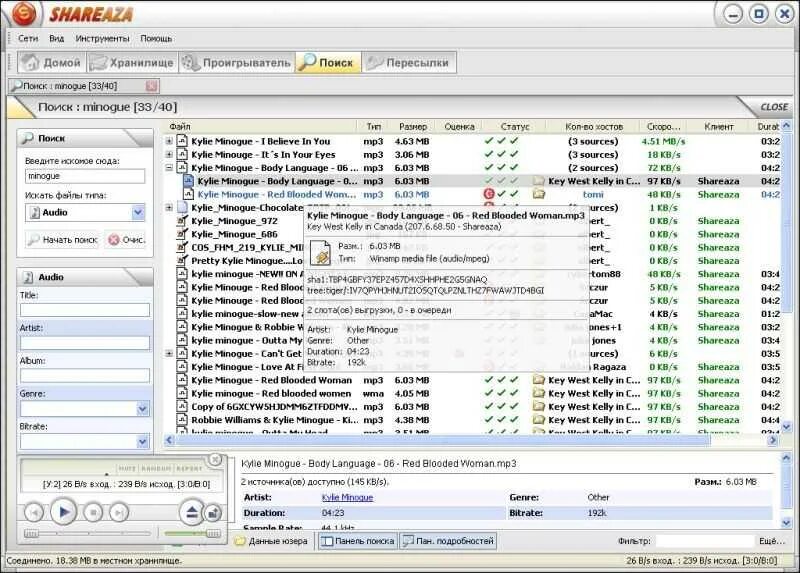Click the browse-user folder icon in tomi row
The image size is (800, 573).
tap(539, 194)
